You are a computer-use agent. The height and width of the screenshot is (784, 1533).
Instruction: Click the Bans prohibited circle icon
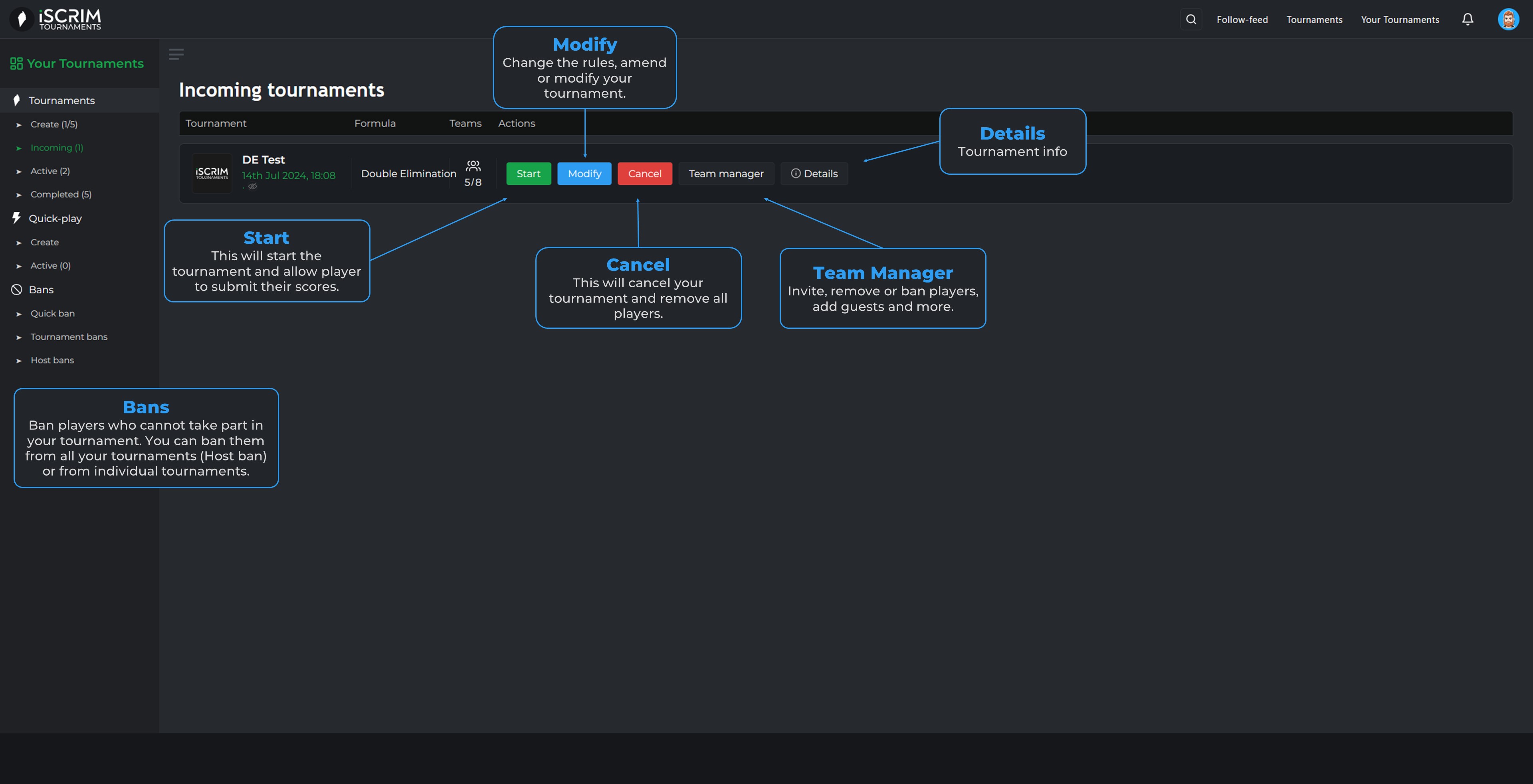17,290
